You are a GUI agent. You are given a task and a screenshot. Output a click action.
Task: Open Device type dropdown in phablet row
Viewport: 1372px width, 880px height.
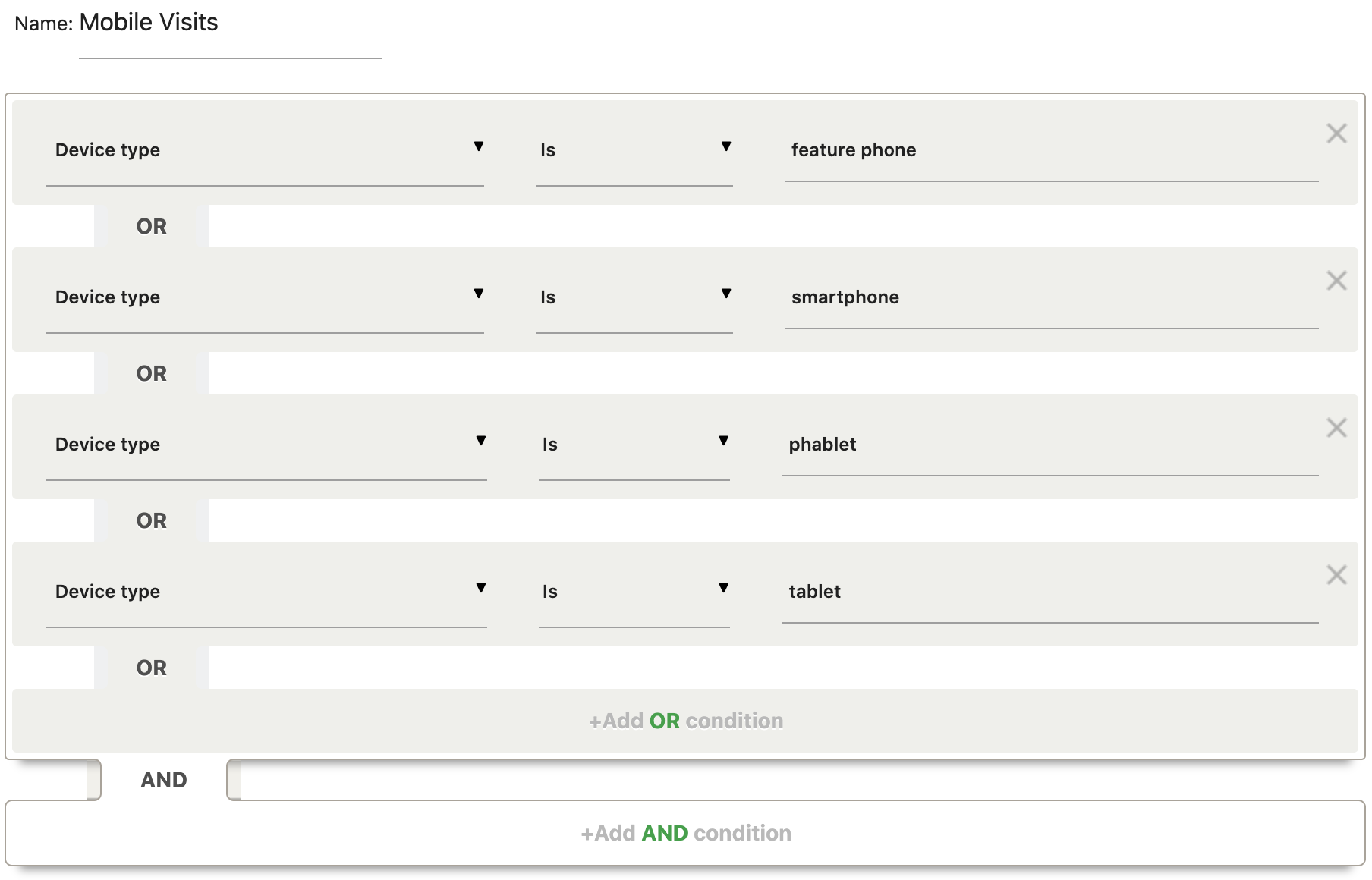pyautogui.click(x=266, y=445)
